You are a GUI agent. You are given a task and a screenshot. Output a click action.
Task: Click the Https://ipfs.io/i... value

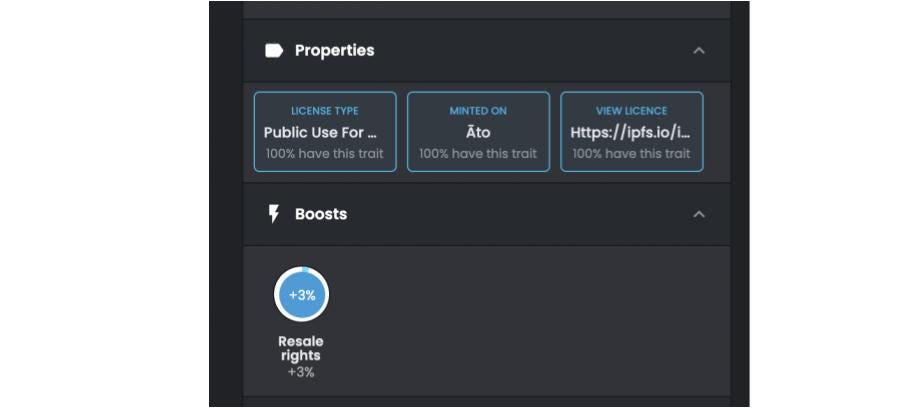(631, 132)
